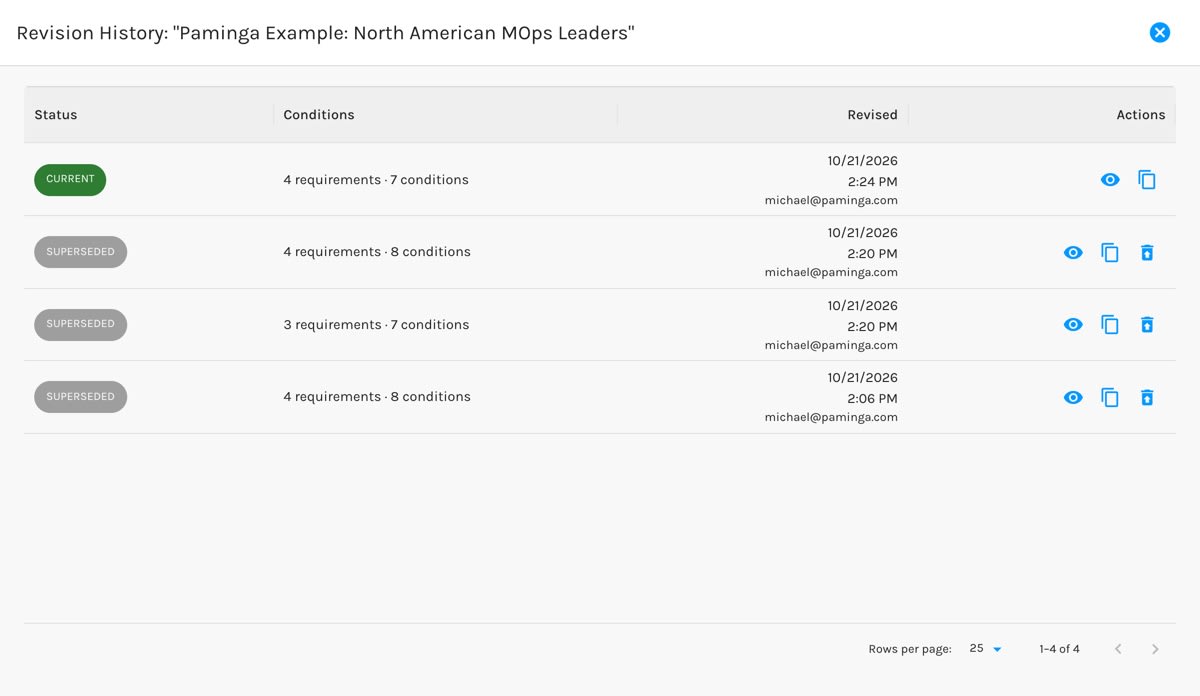Click the eye icon for the 2:20 PM 8-conditions revision

pyautogui.click(x=1073, y=253)
